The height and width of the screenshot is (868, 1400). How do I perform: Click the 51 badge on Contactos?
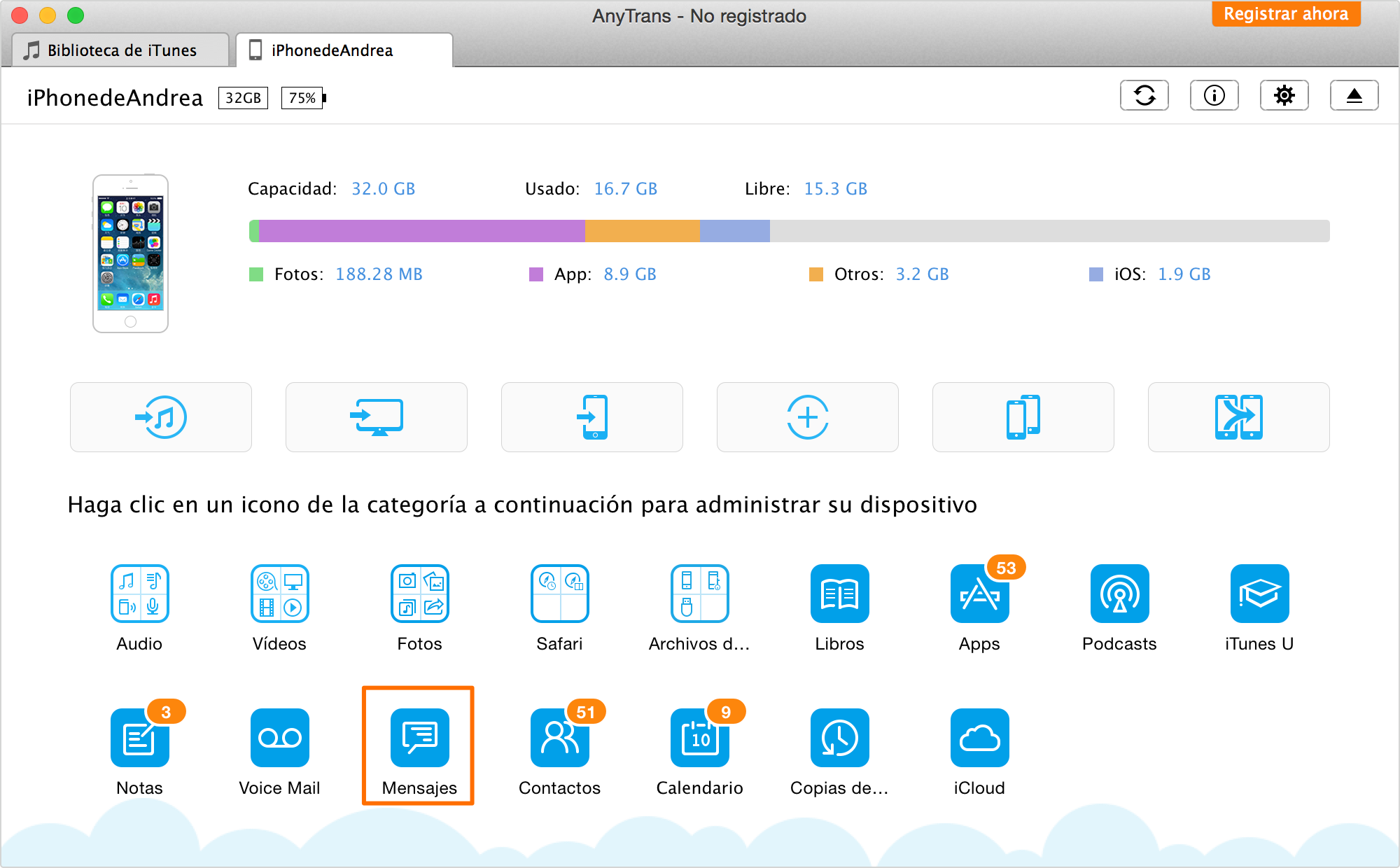(586, 712)
